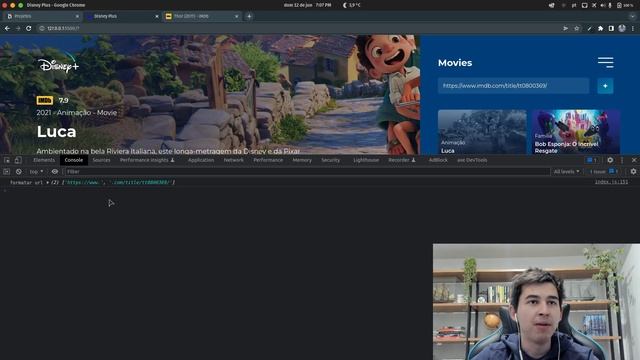The width and height of the screenshot is (640, 360).
Task: Open the Sources panel tab
Action: [101, 160]
